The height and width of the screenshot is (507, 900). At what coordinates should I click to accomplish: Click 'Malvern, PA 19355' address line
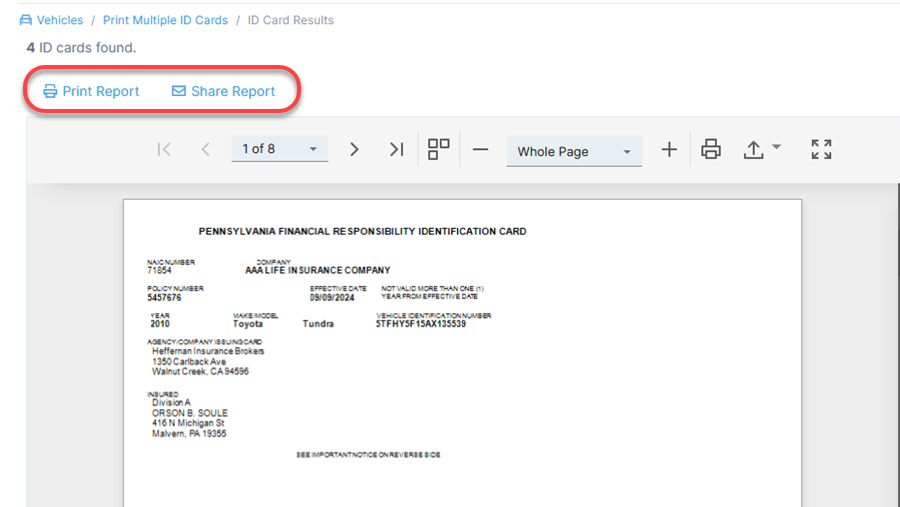click(189, 434)
